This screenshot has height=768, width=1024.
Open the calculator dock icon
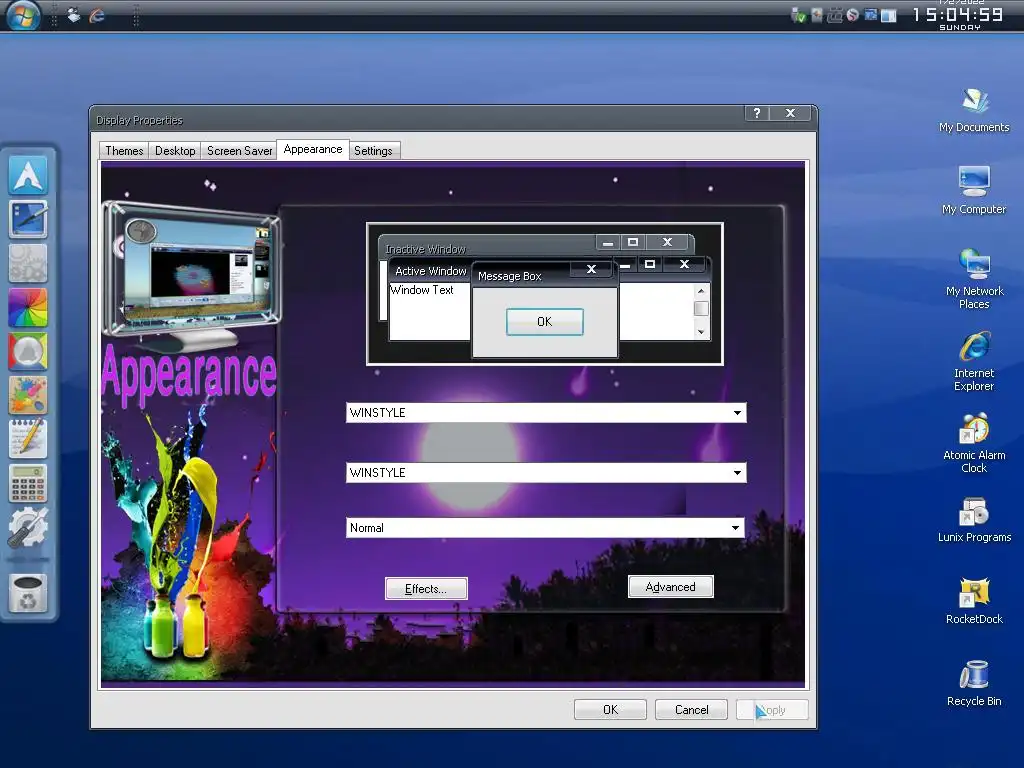(27, 483)
